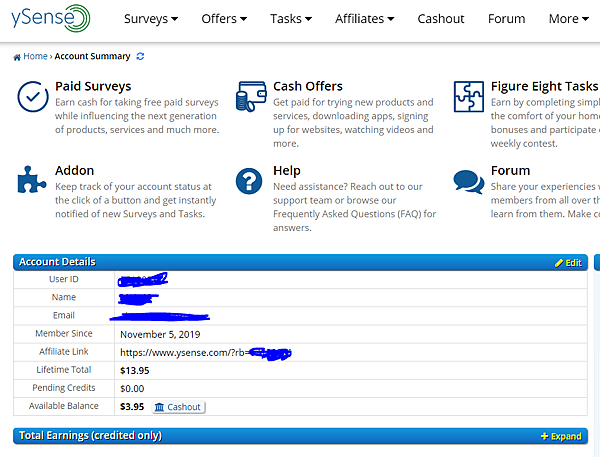Click the Account Details panel title
The width and height of the screenshot is (600, 457).
click(x=57, y=262)
